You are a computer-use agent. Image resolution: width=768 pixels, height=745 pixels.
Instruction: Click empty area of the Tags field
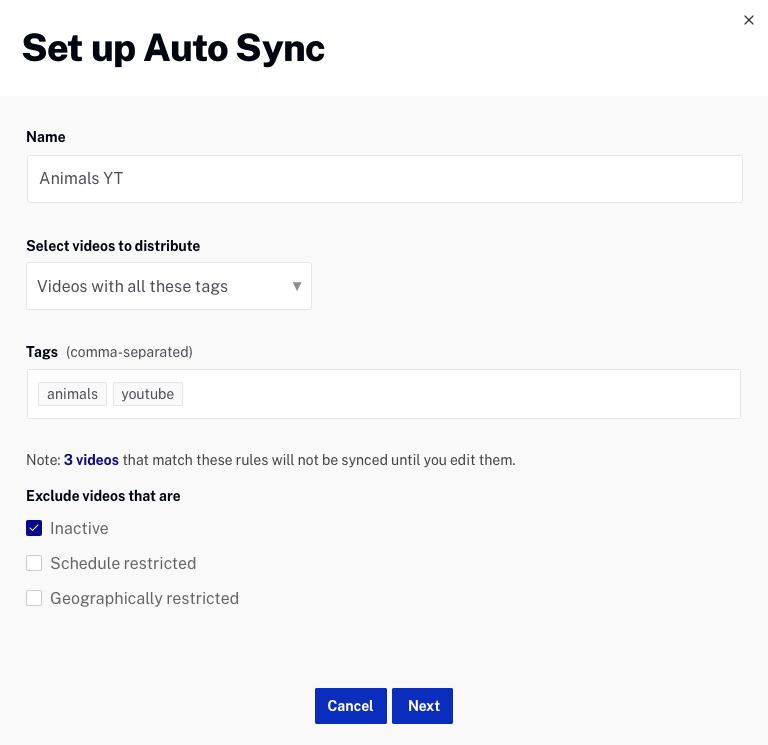click(460, 394)
